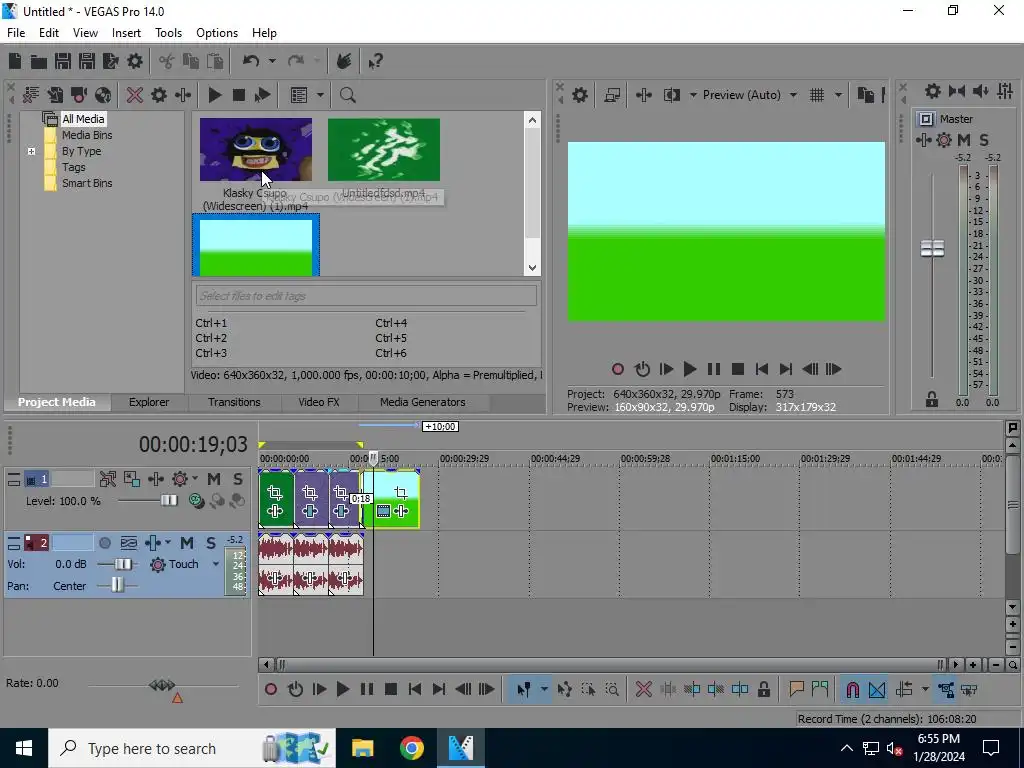
Task: Switch to the Video FX tab
Action: 319,402
